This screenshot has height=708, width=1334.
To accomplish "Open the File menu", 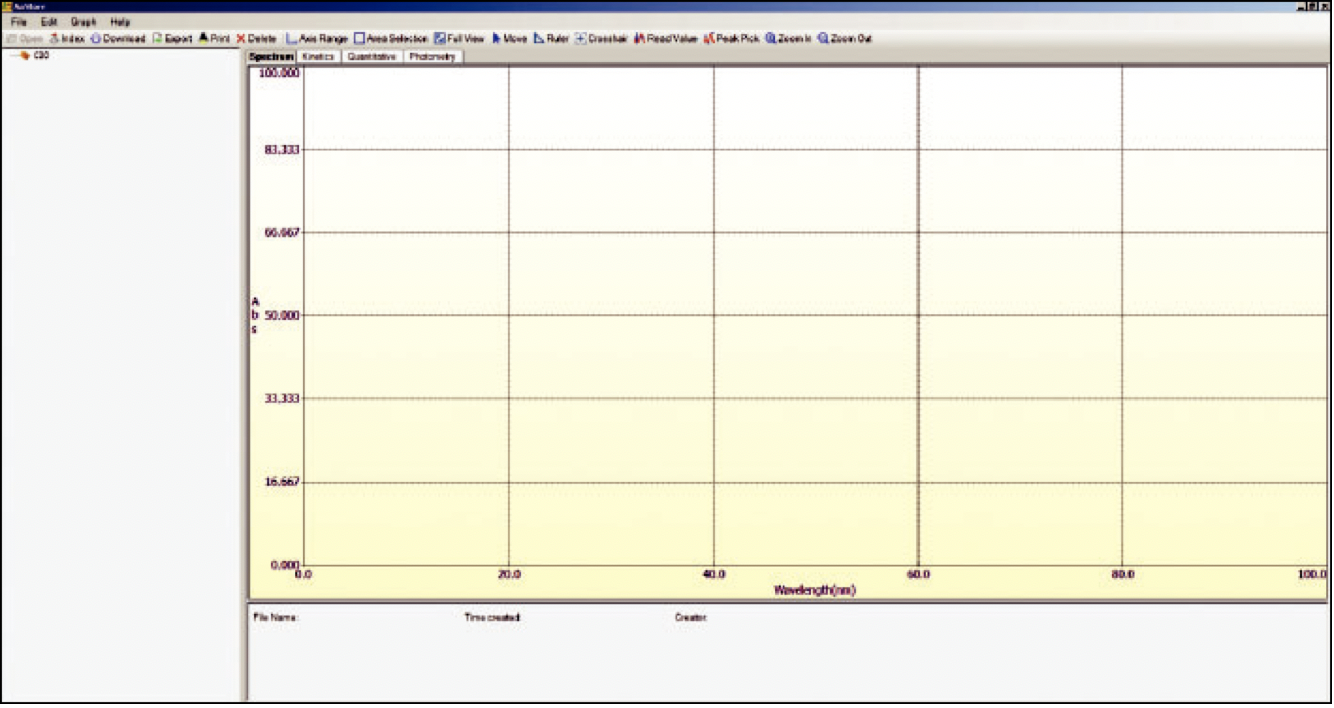I will pyautogui.click(x=19, y=22).
